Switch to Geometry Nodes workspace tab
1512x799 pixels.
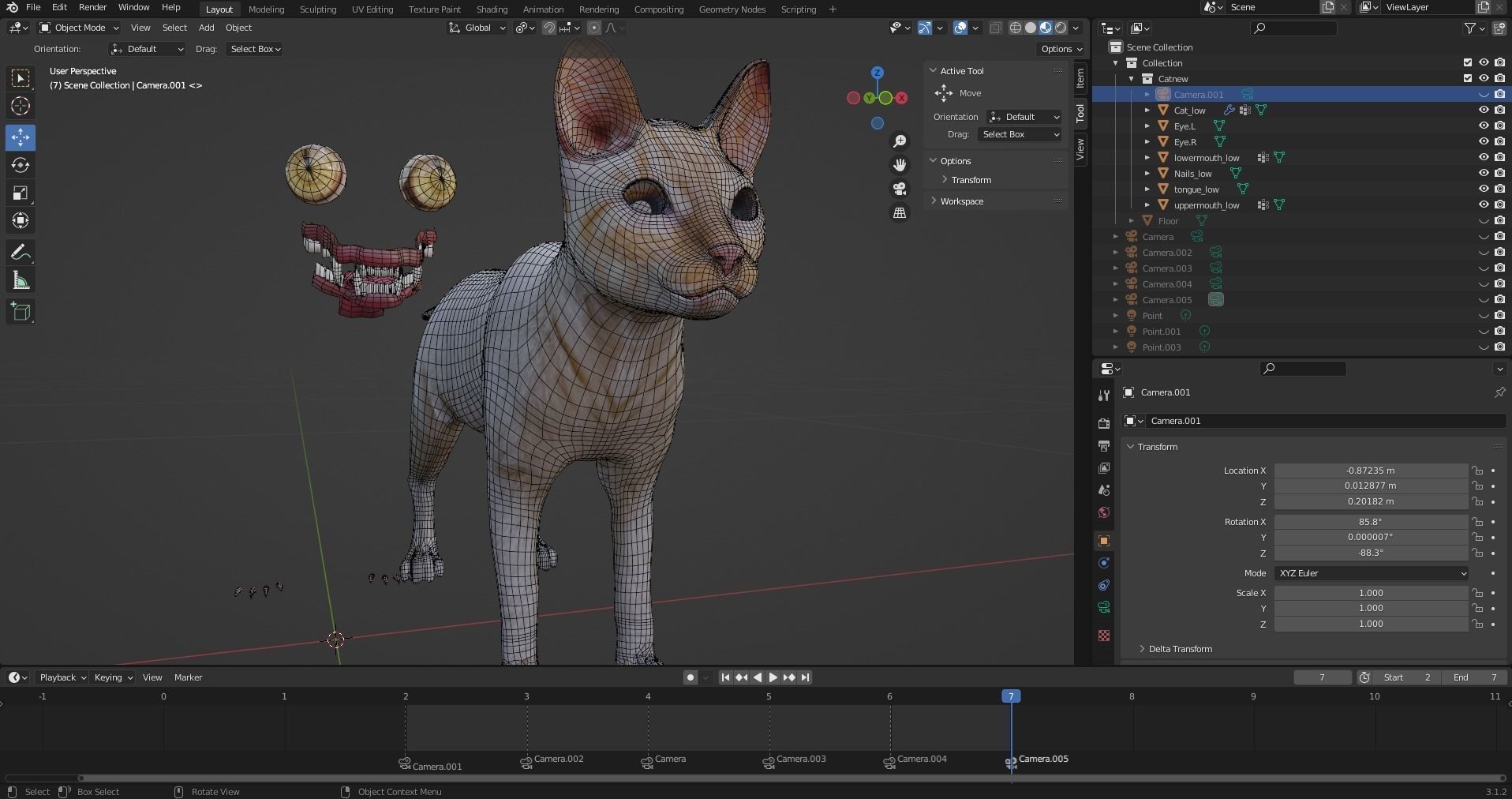tap(732, 9)
